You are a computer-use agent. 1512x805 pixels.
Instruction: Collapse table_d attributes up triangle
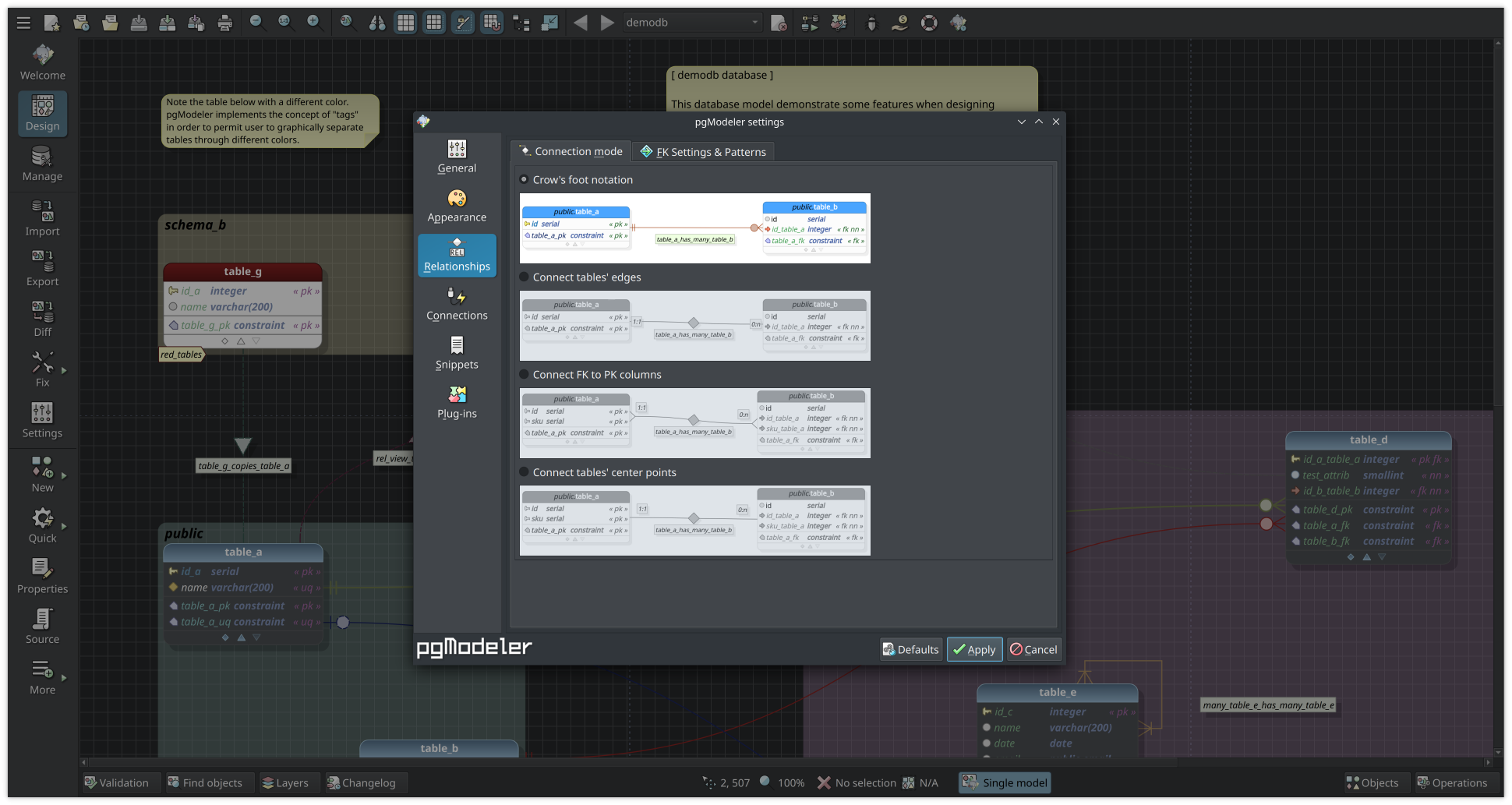1366,557
